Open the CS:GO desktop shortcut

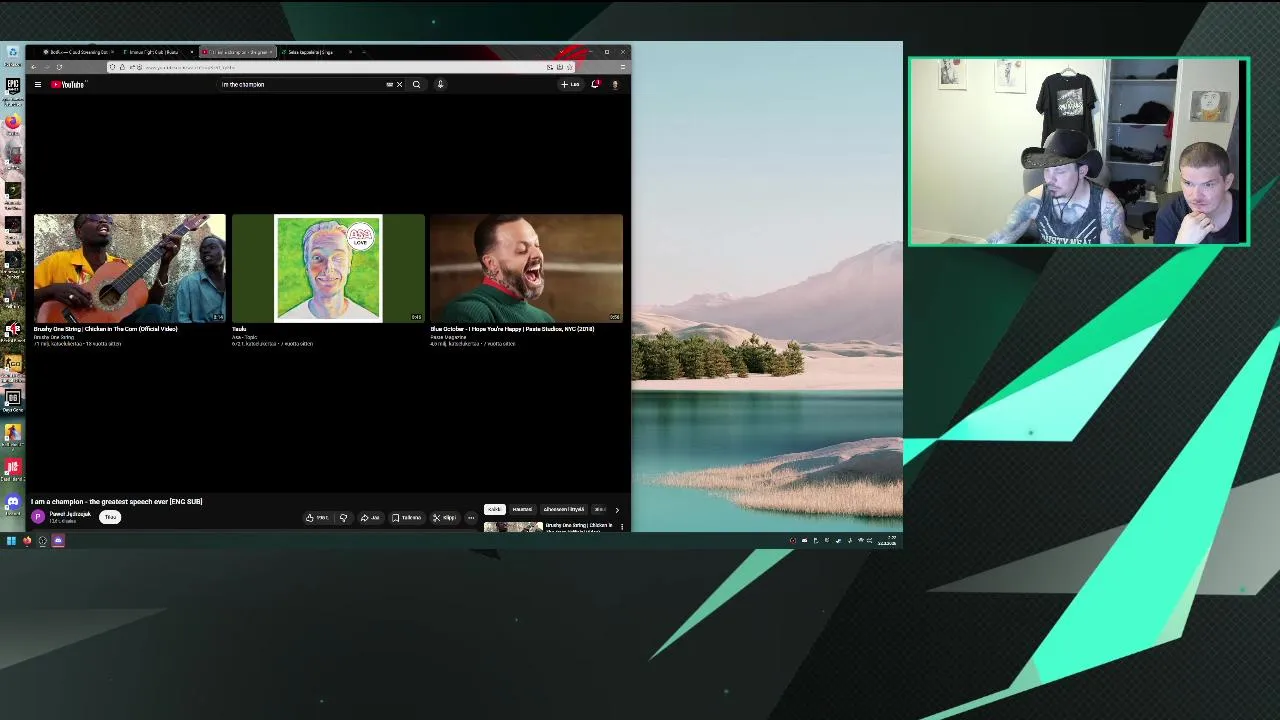pos(12,365)
